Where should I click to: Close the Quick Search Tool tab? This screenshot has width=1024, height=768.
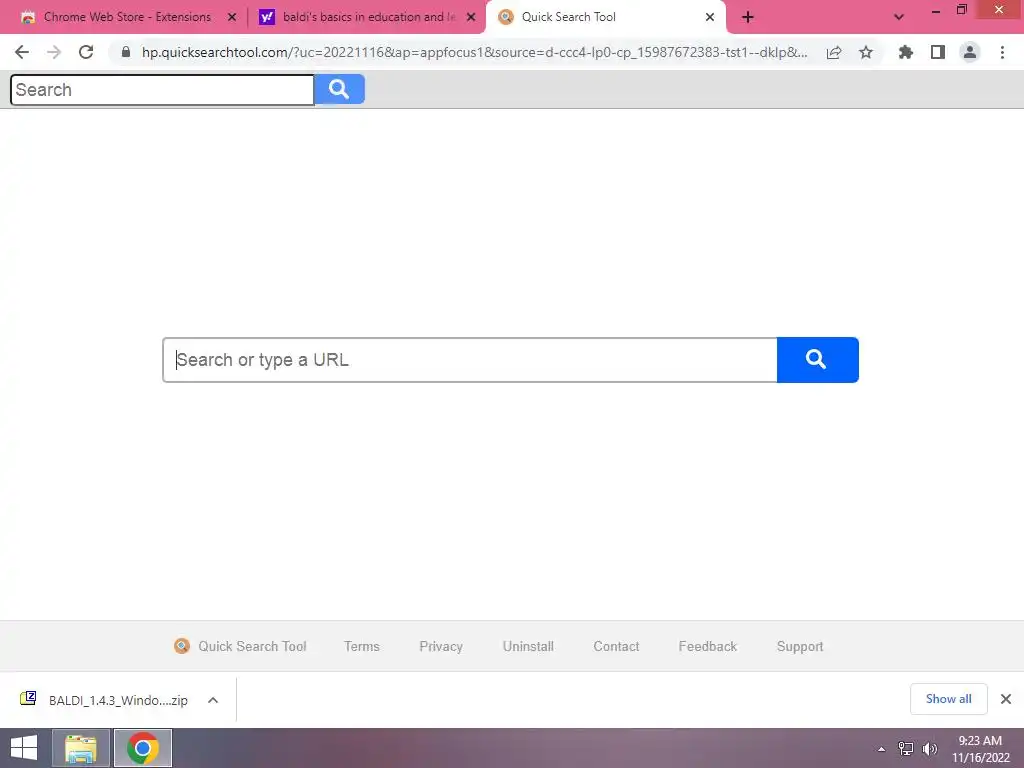click(710, 17)
